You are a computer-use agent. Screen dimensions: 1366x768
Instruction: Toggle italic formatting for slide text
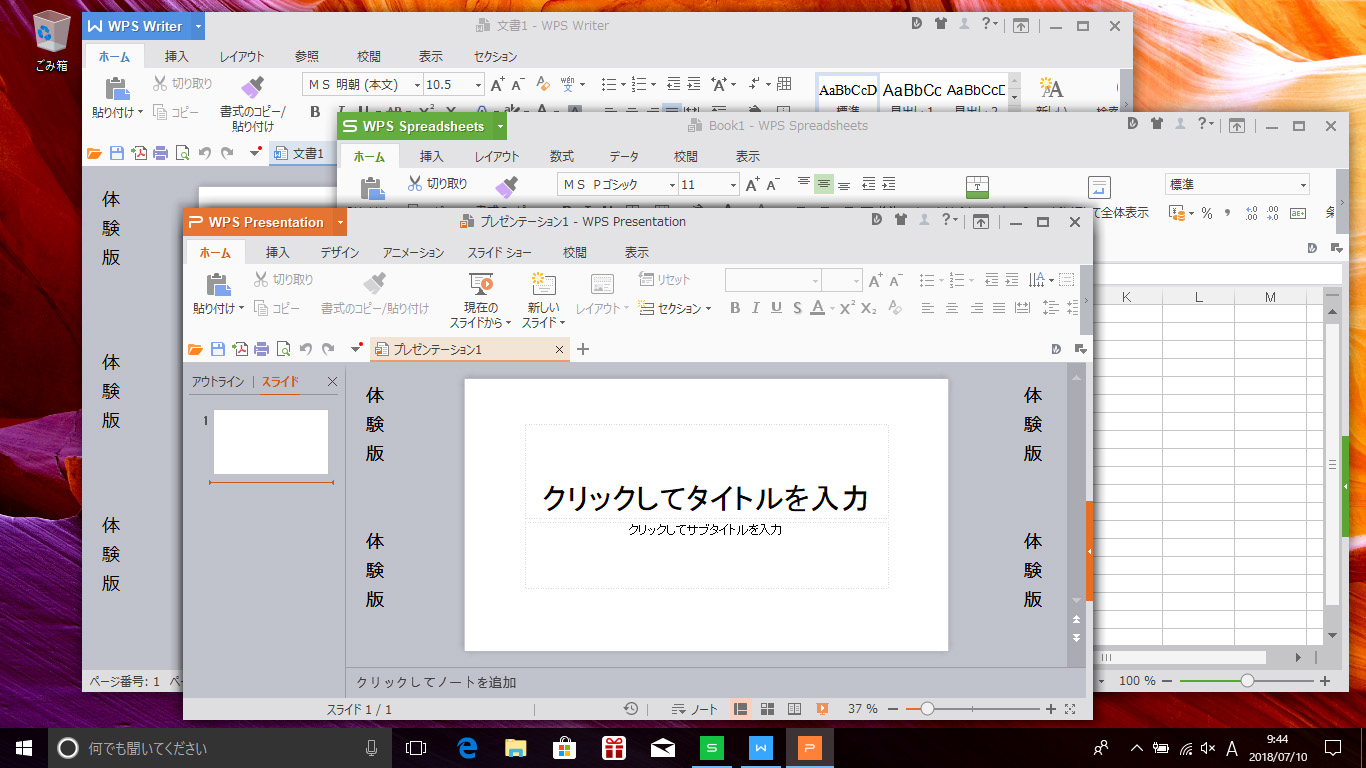[756, 308]
